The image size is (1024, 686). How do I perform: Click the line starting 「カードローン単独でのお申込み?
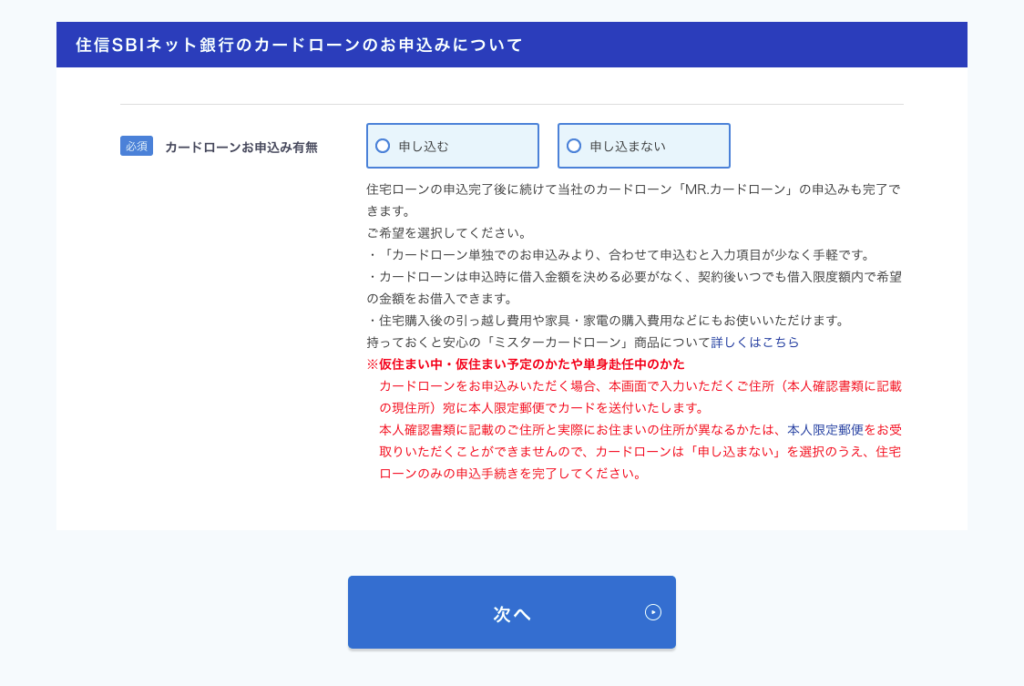coord(620,255)
